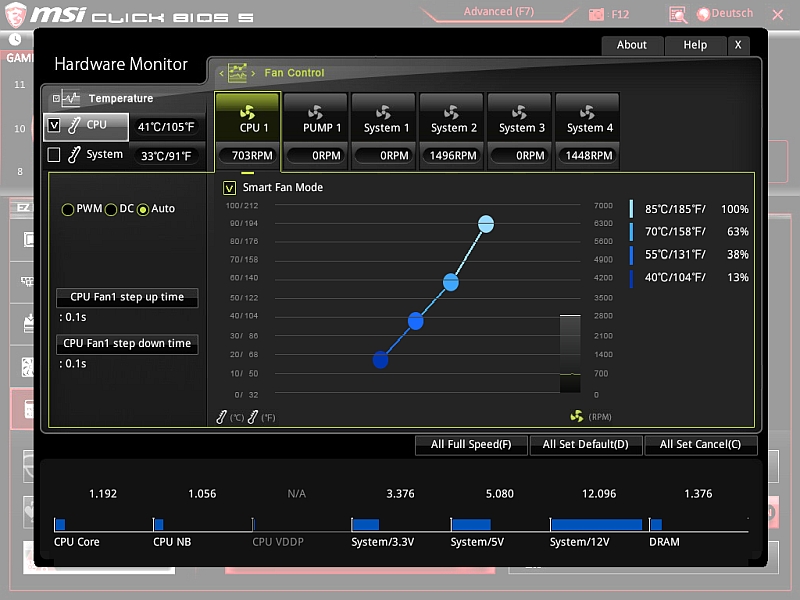800x600 pixels.
Task: Click the BIOS search magnifier icon
Action: [x=678, y=15]
